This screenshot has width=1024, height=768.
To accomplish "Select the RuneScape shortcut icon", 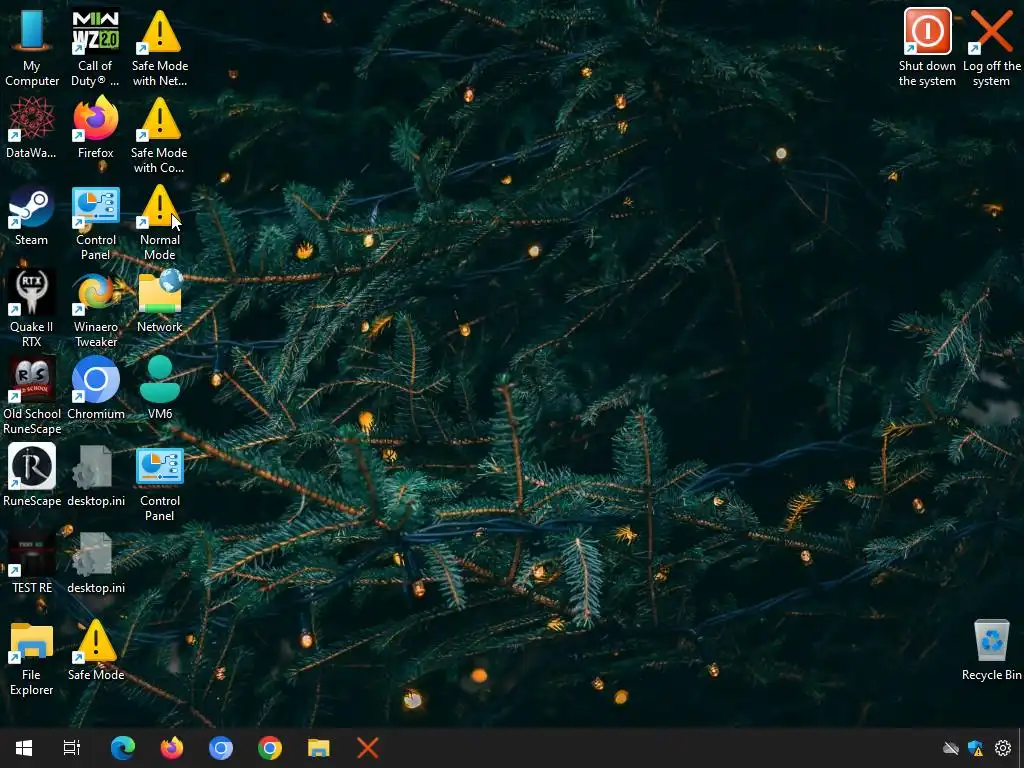I will 31,475.
